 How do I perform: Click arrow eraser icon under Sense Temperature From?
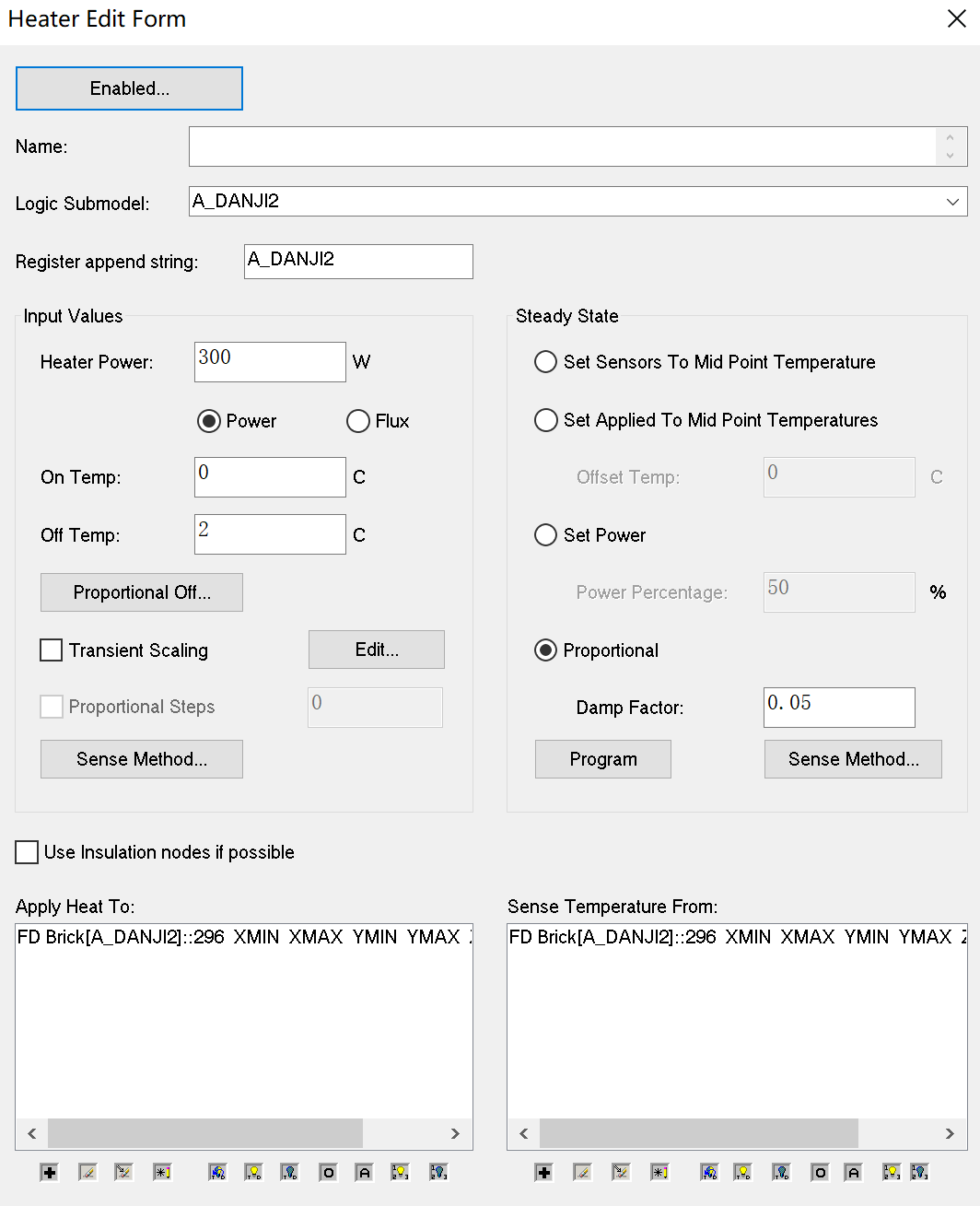pyautogui.click(x=621, y=1172)
